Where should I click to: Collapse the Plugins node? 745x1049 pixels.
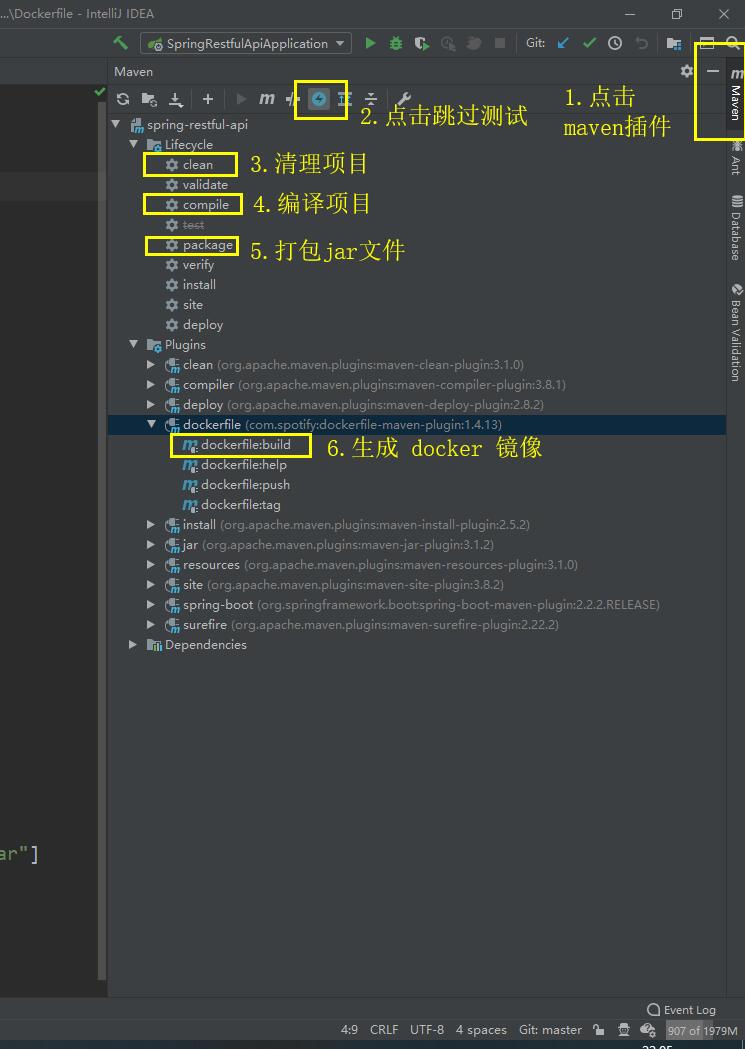click(x=134, y=345)
